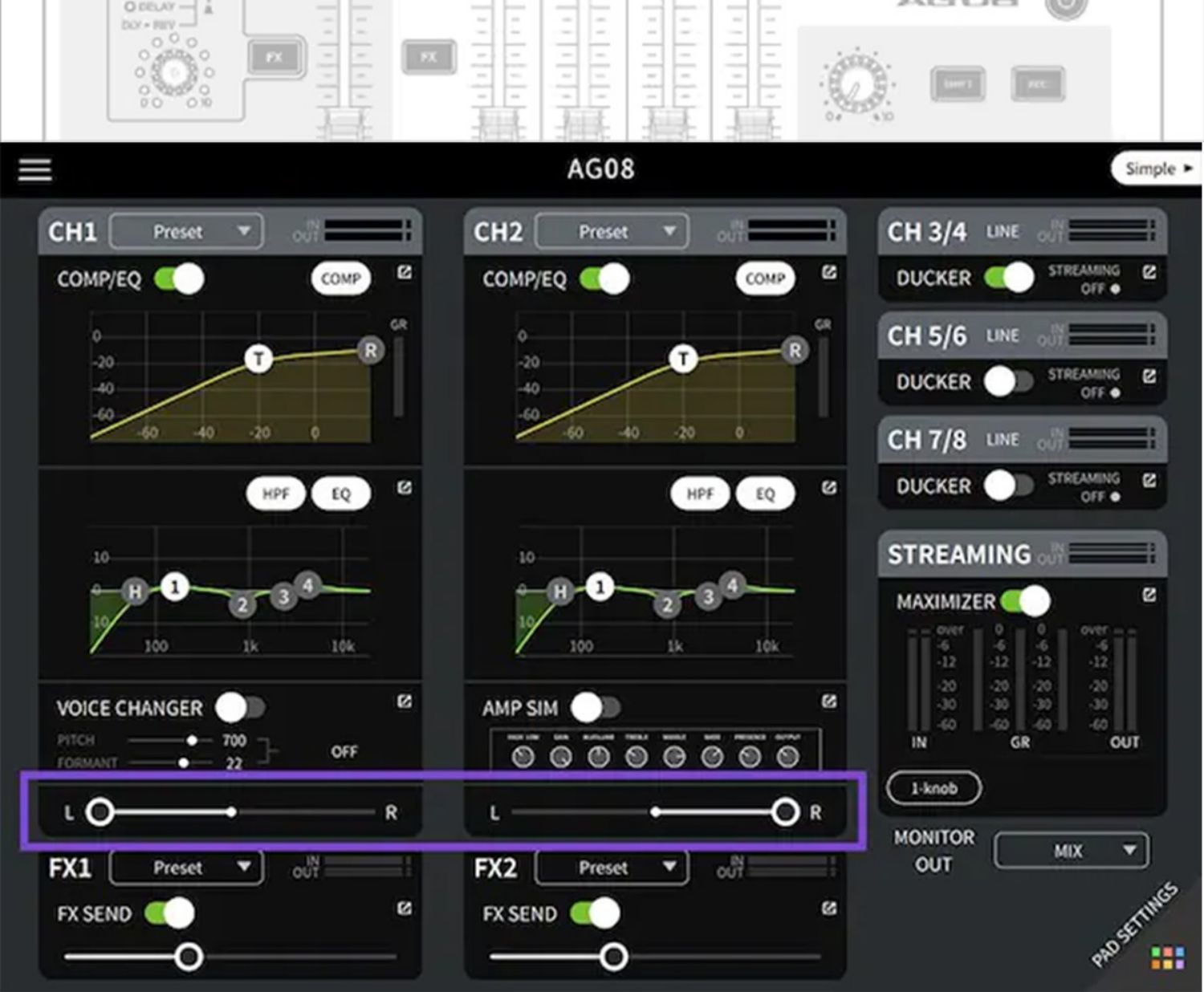
Task: Click CH1 COMP button
Action: [340, 278]
